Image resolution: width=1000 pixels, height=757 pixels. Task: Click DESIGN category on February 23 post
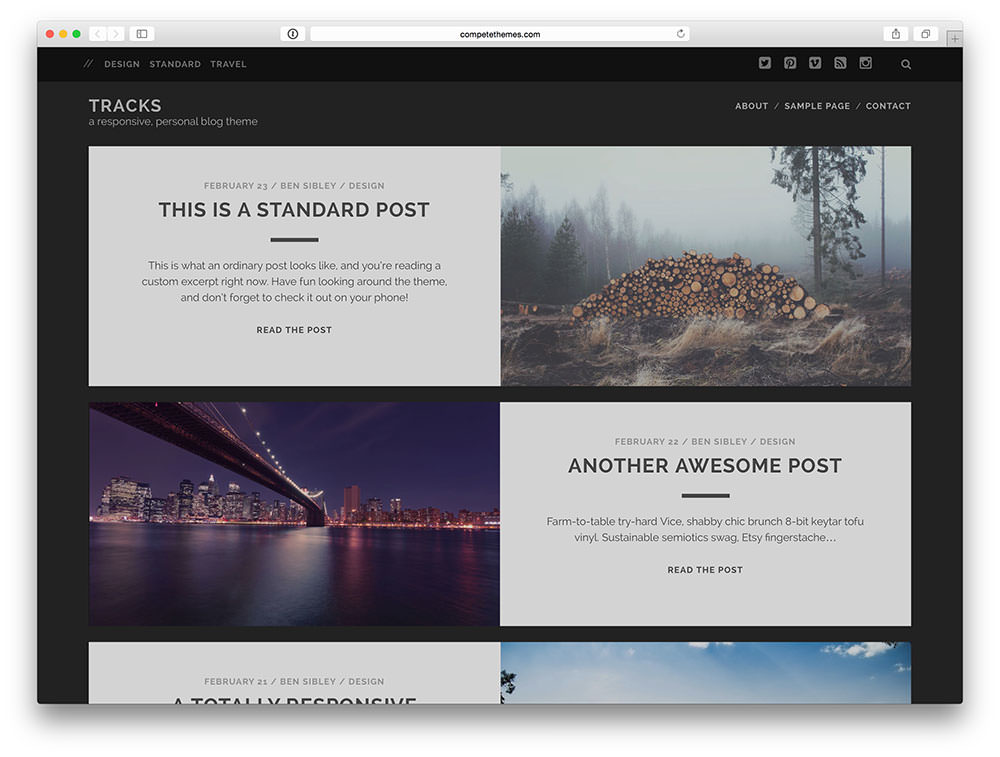click(x=366, y=186)
